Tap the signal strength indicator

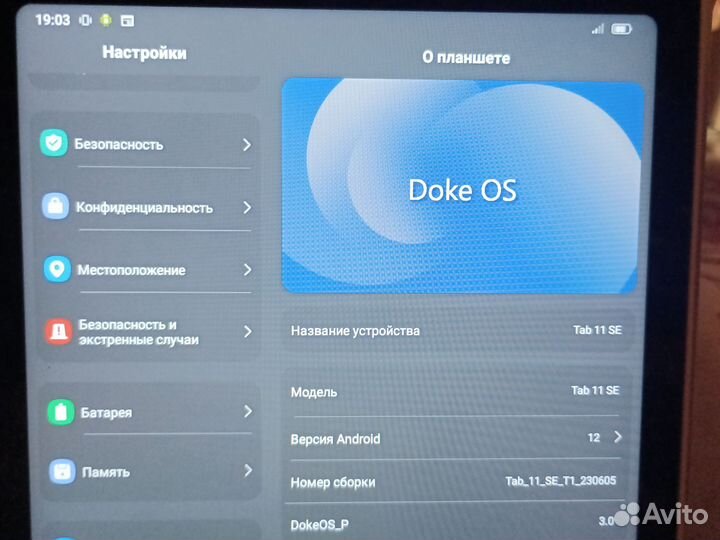pos(598,29)
